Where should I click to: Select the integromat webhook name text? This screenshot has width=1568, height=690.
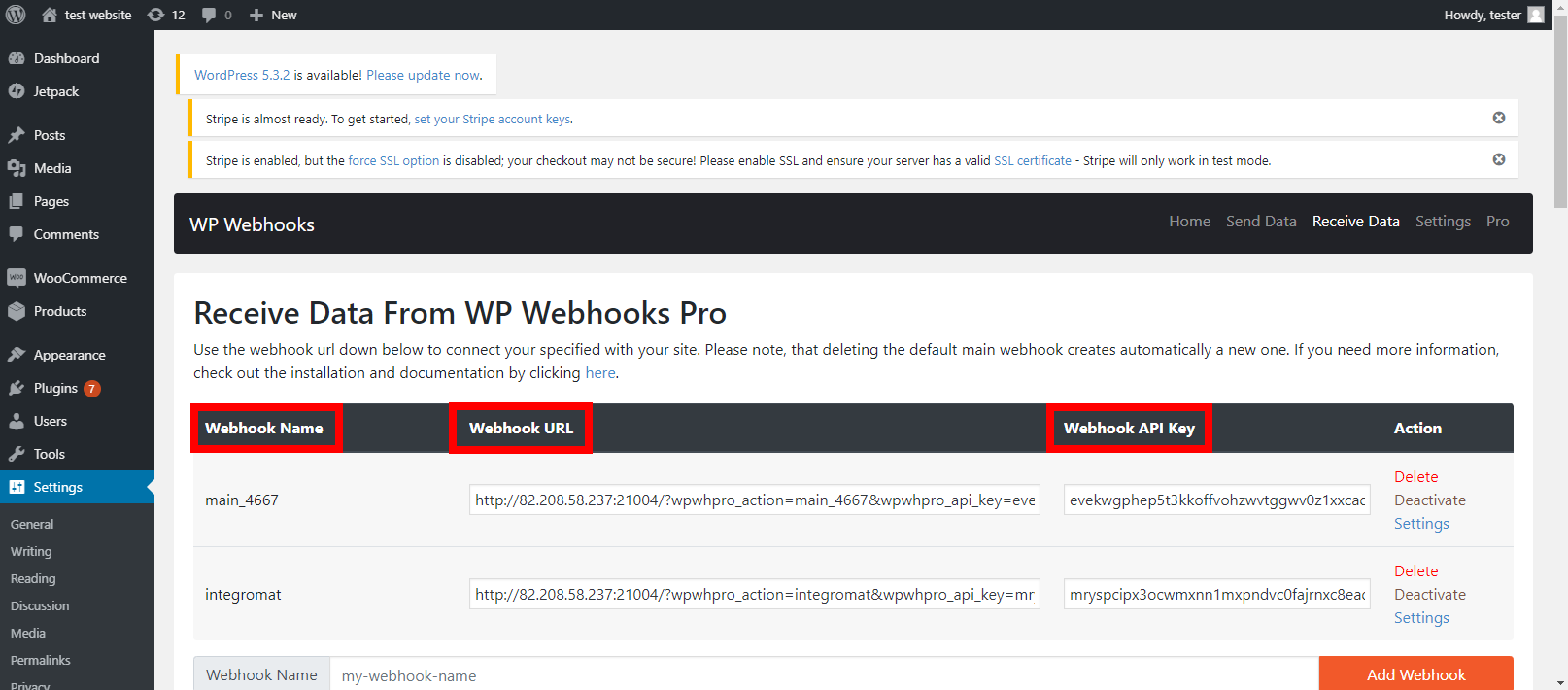click(x=243, y=595)
